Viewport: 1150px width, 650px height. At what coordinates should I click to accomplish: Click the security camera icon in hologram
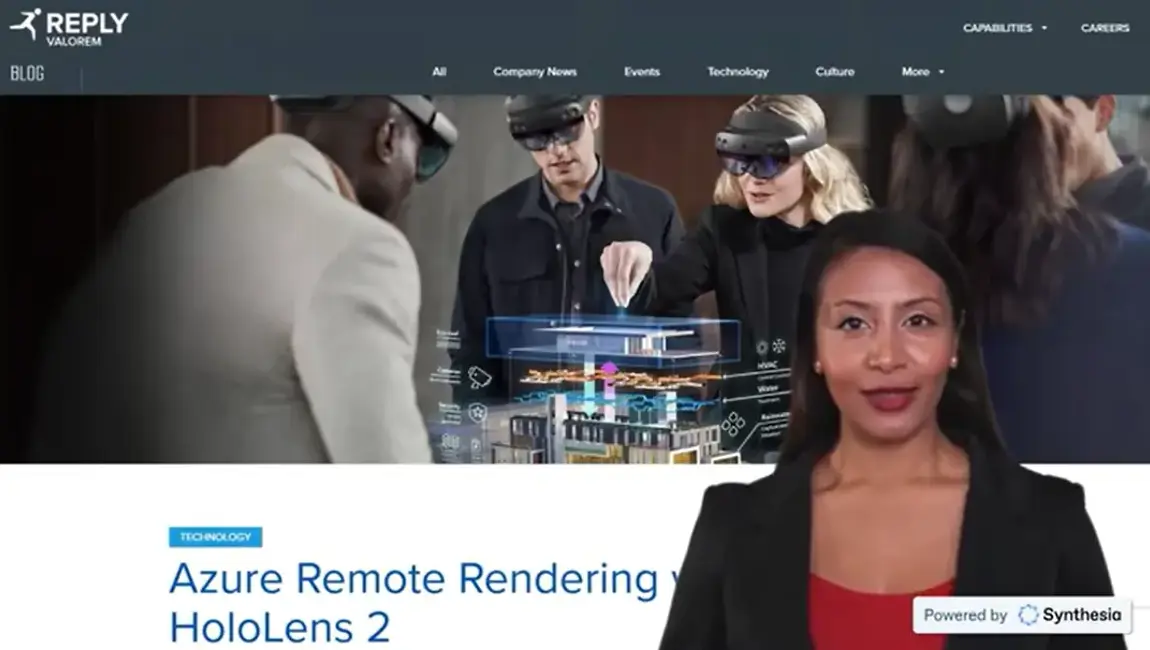coord(479,377)
